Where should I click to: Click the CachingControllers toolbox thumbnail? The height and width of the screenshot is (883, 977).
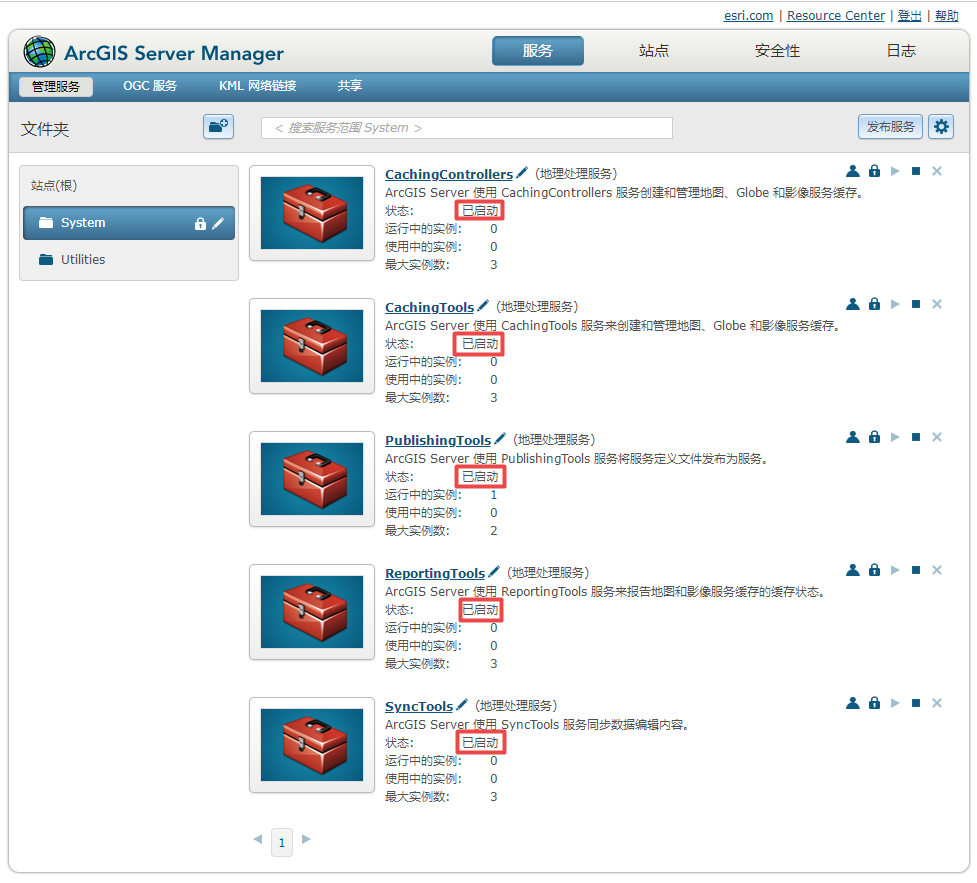tap(312, 213)
